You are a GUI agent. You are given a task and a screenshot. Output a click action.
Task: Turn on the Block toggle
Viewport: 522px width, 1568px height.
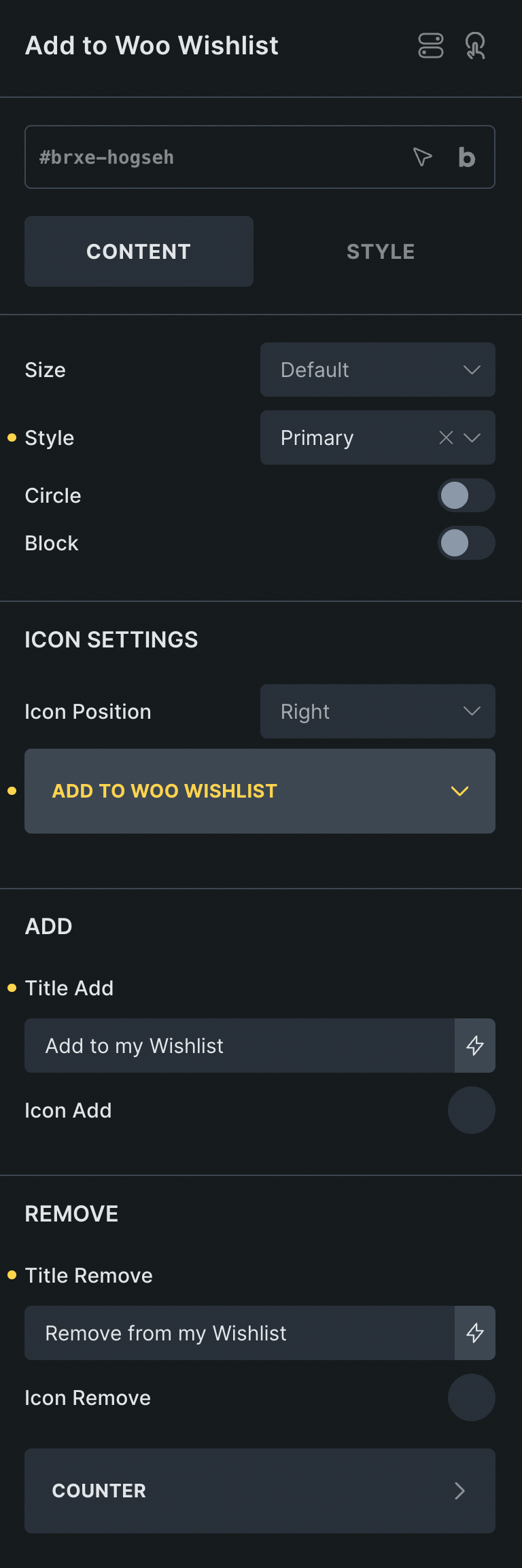tap(466, 543)
